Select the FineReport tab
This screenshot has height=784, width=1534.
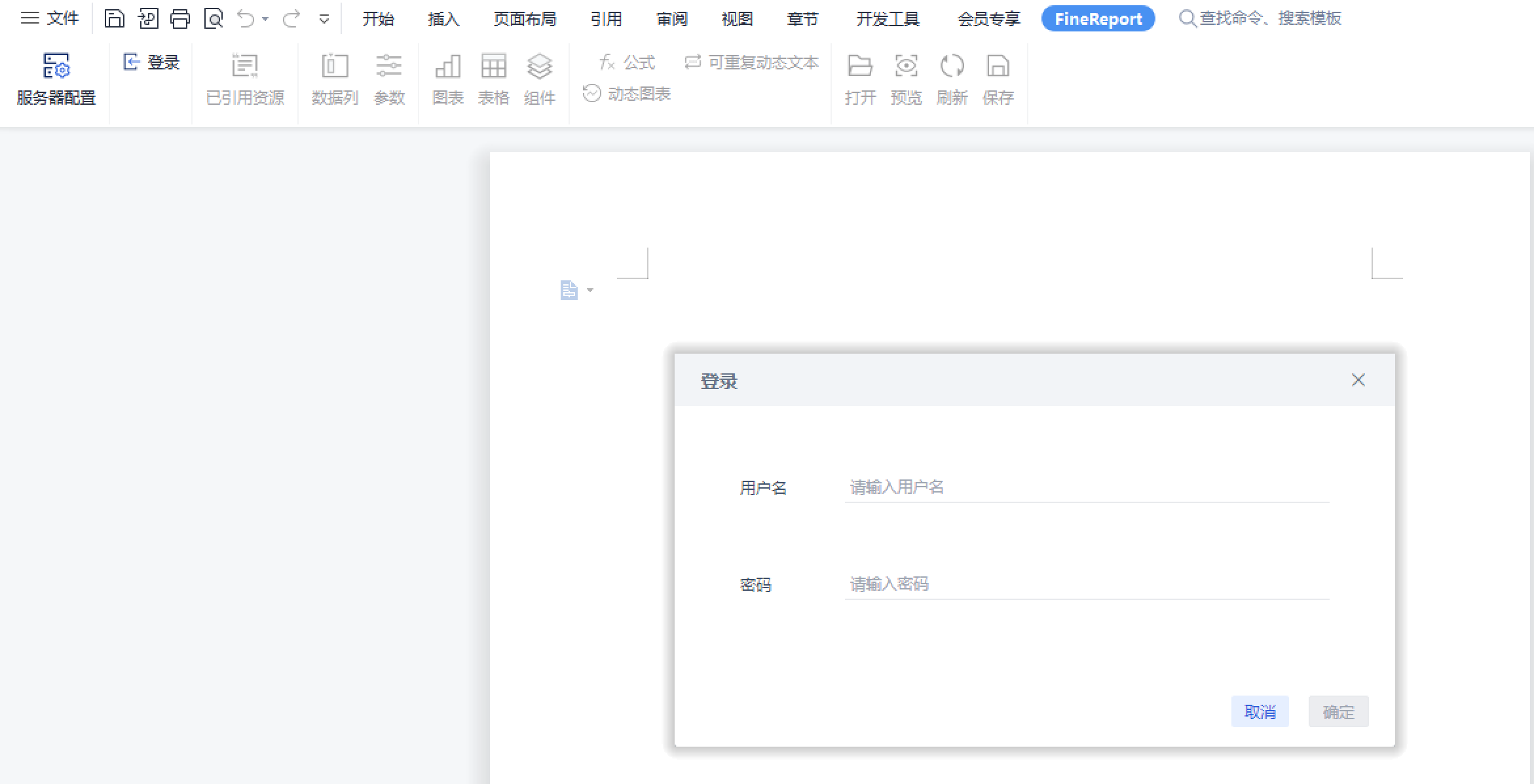1098,19
